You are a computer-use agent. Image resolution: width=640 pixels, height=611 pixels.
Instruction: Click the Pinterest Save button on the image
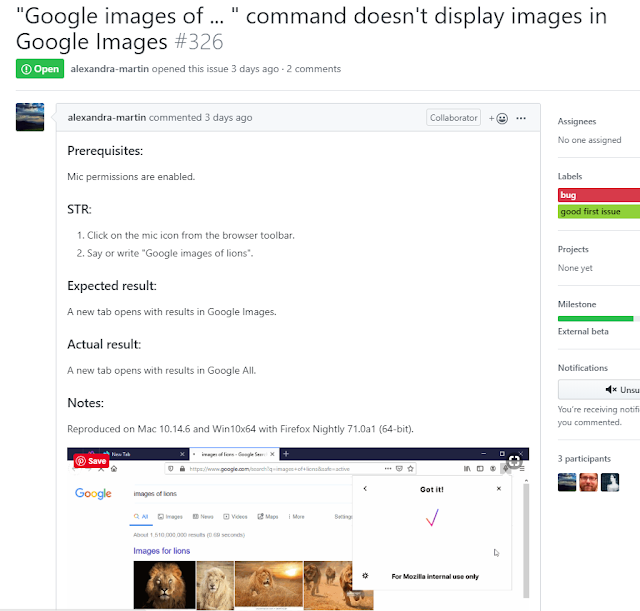(x=91, y=461)
